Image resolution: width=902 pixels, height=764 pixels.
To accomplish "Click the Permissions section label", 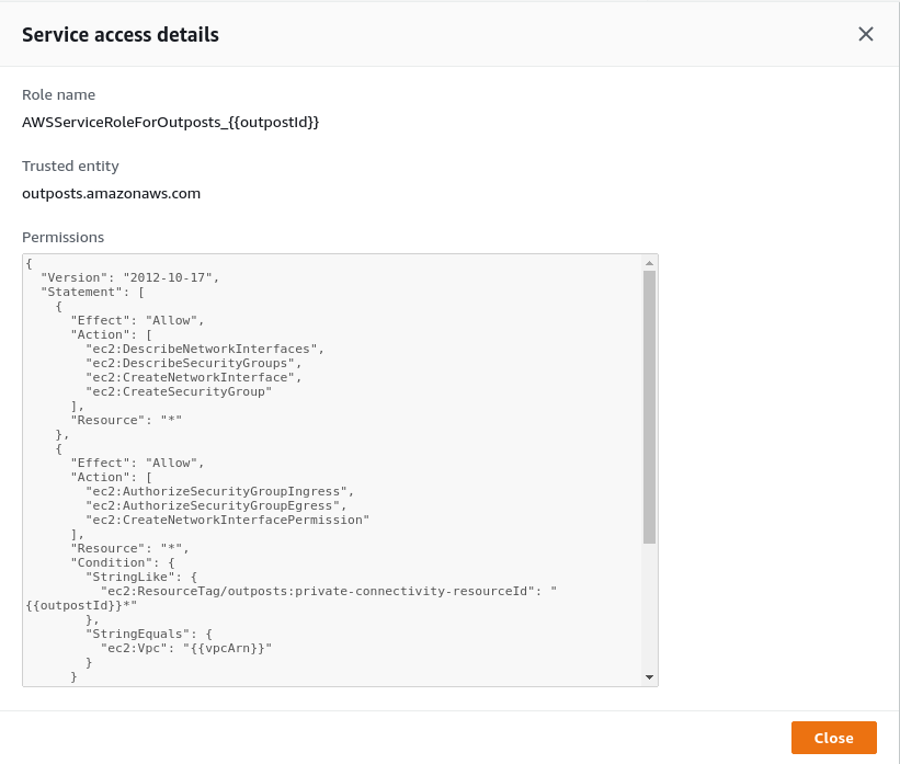I will pyautogui.click(x=62, y=237).
